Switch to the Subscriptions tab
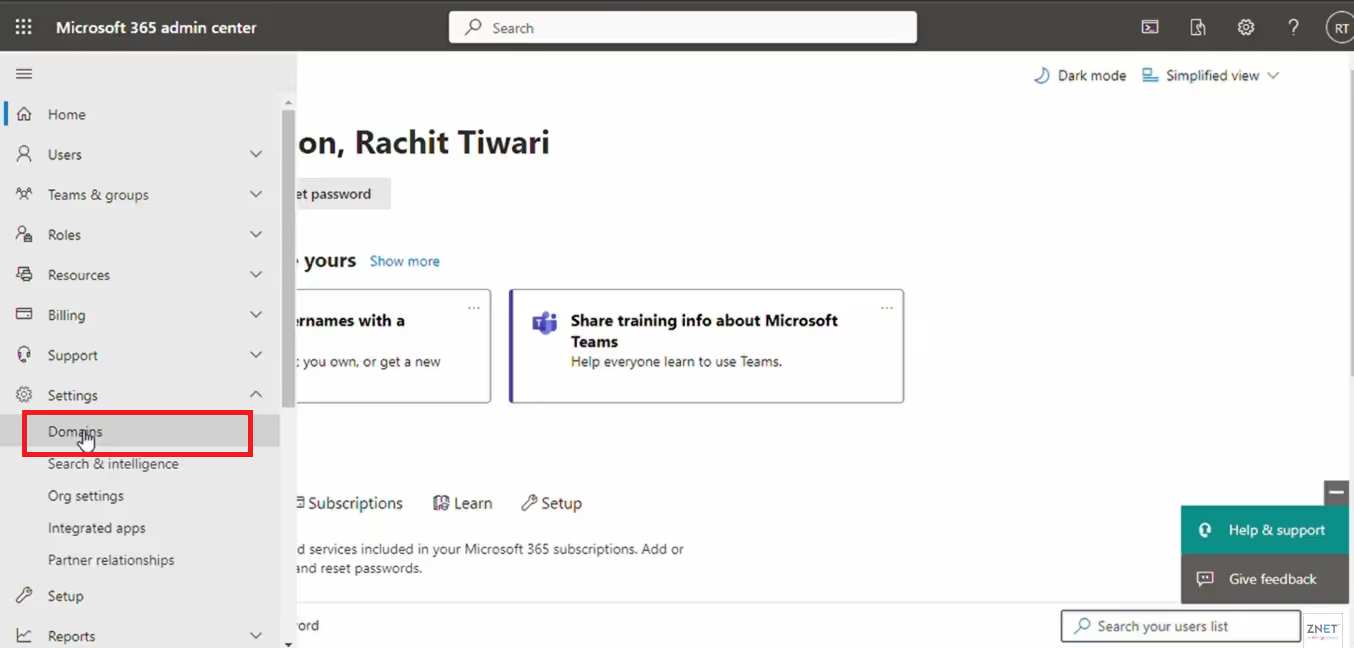This screenshot has width=1354, height=648. click(x=352, y=503)
